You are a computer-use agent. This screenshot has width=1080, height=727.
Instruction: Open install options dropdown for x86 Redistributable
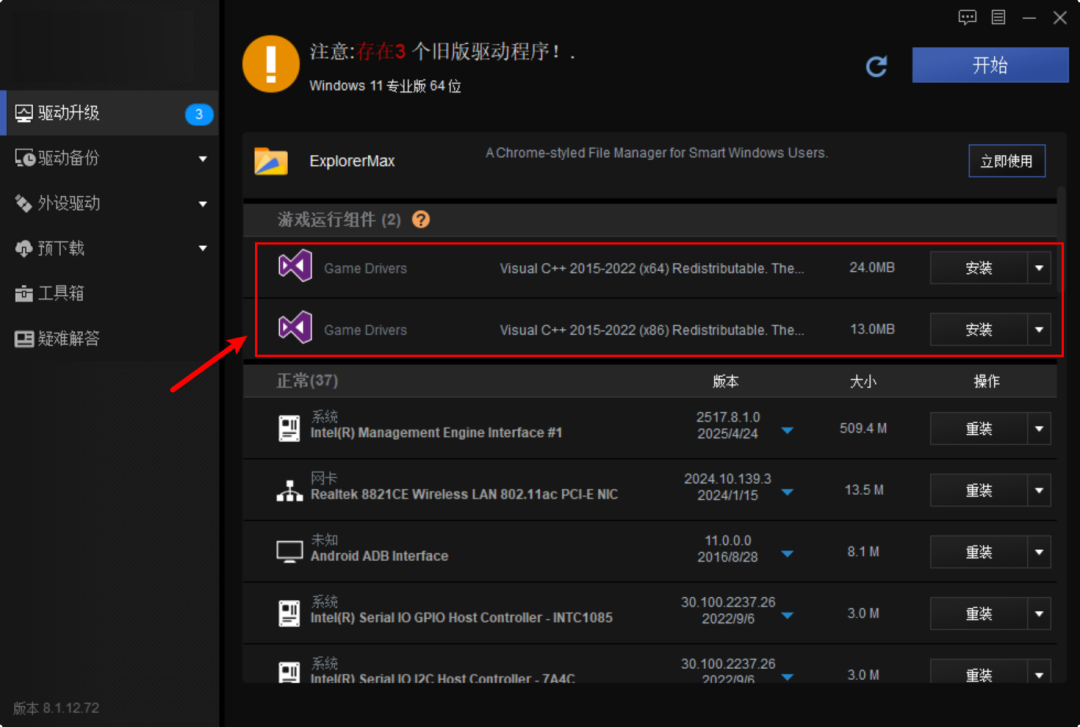click(1039, 329)
